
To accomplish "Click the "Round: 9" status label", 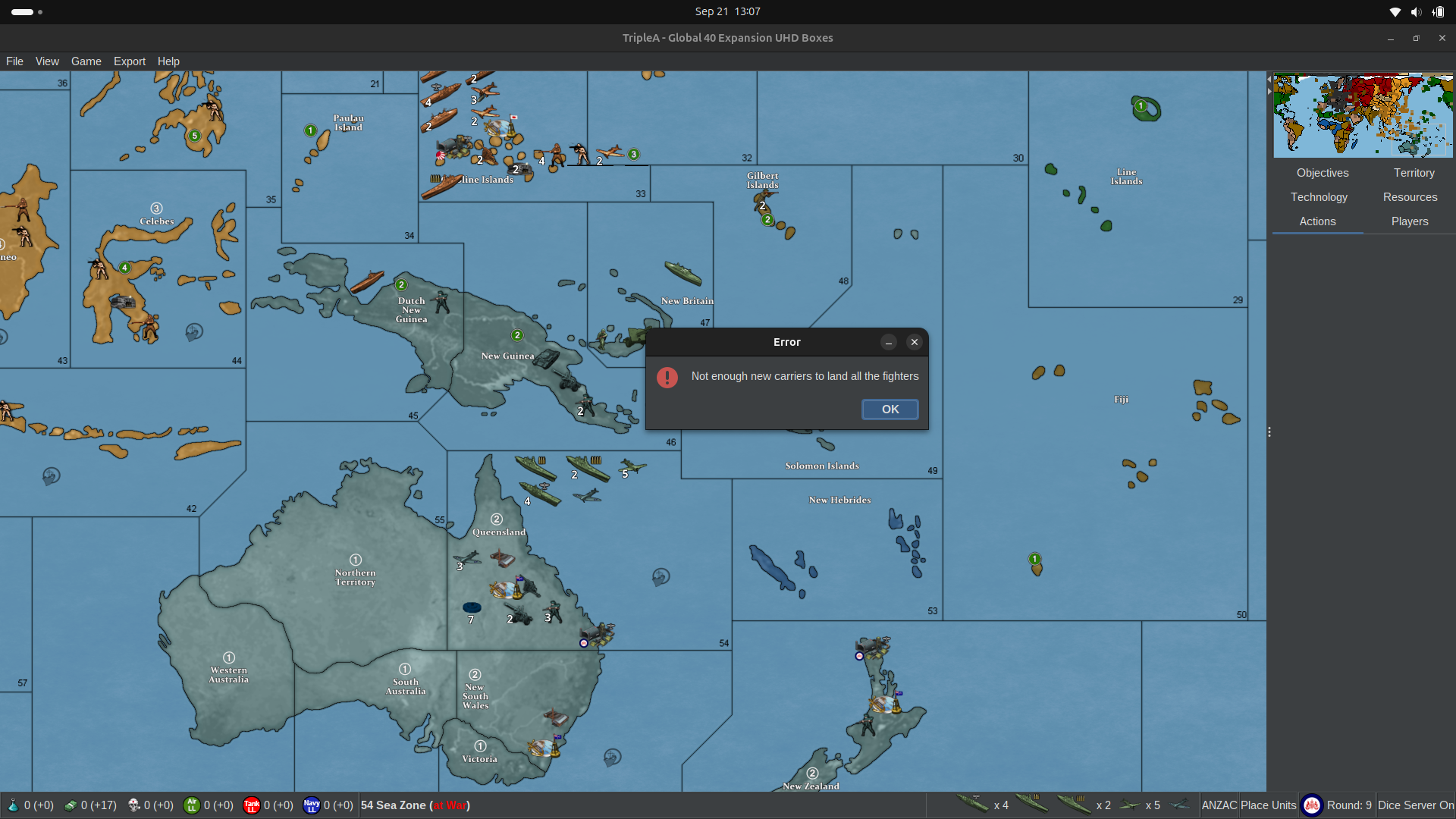I will 1349,805.
